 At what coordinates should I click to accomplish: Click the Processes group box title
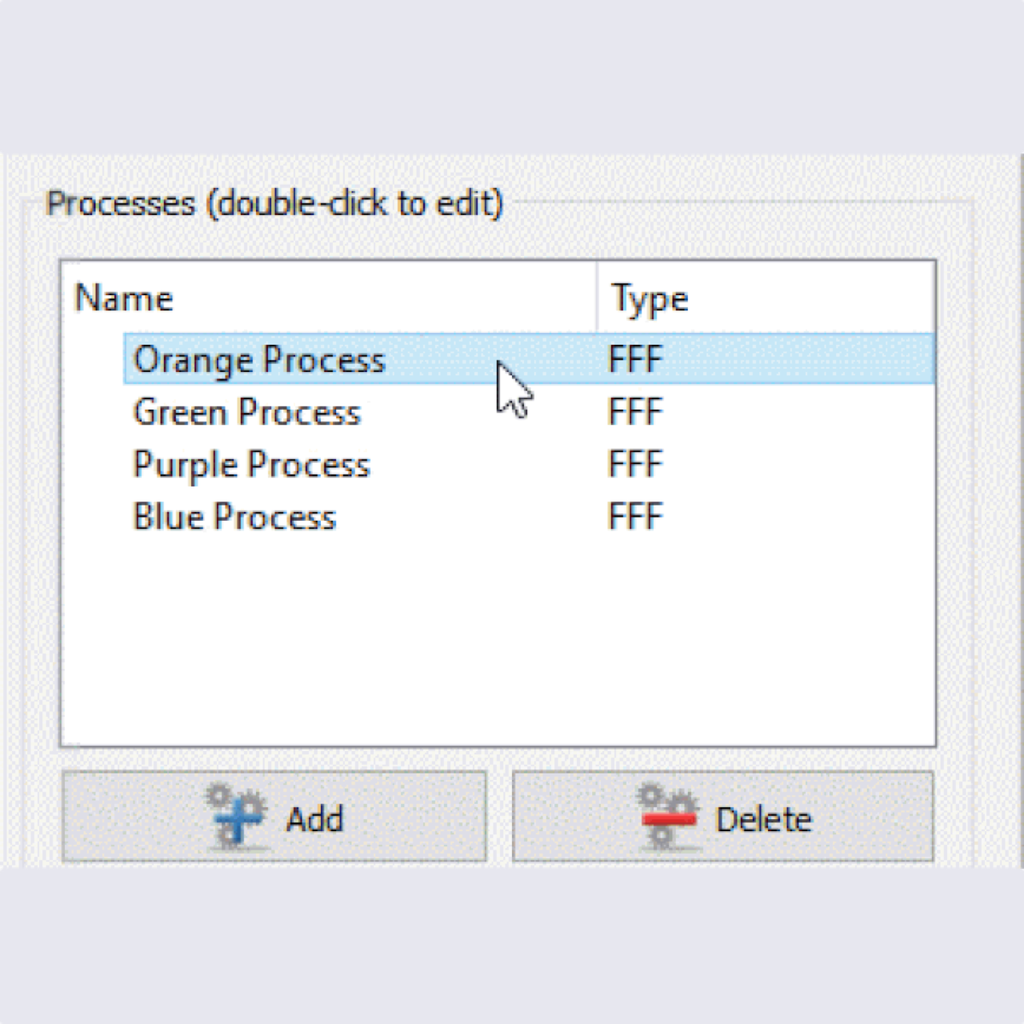pos(275,204)
